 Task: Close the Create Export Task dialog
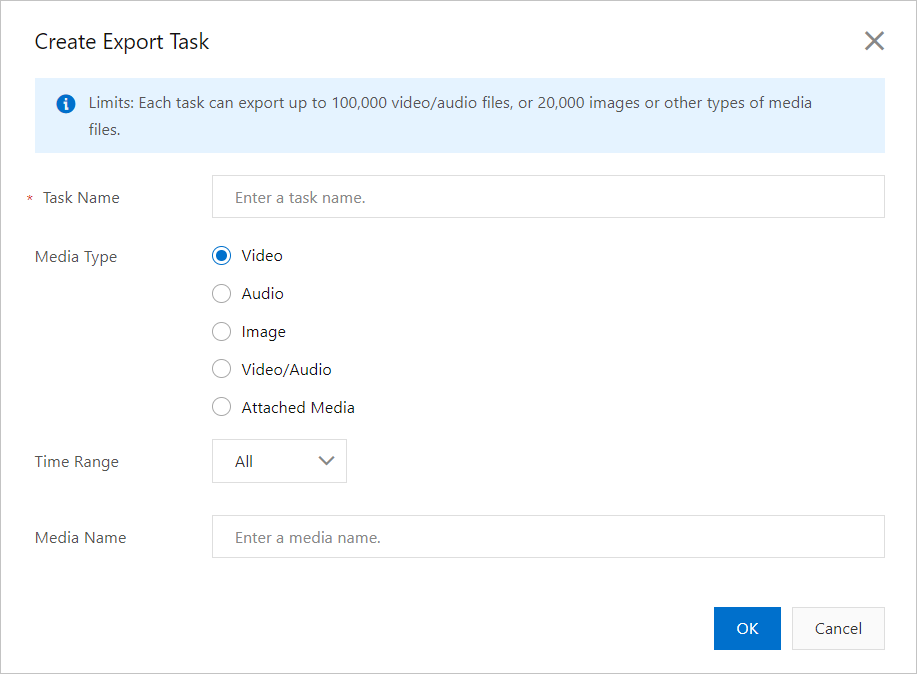click(x=874, y=41)
